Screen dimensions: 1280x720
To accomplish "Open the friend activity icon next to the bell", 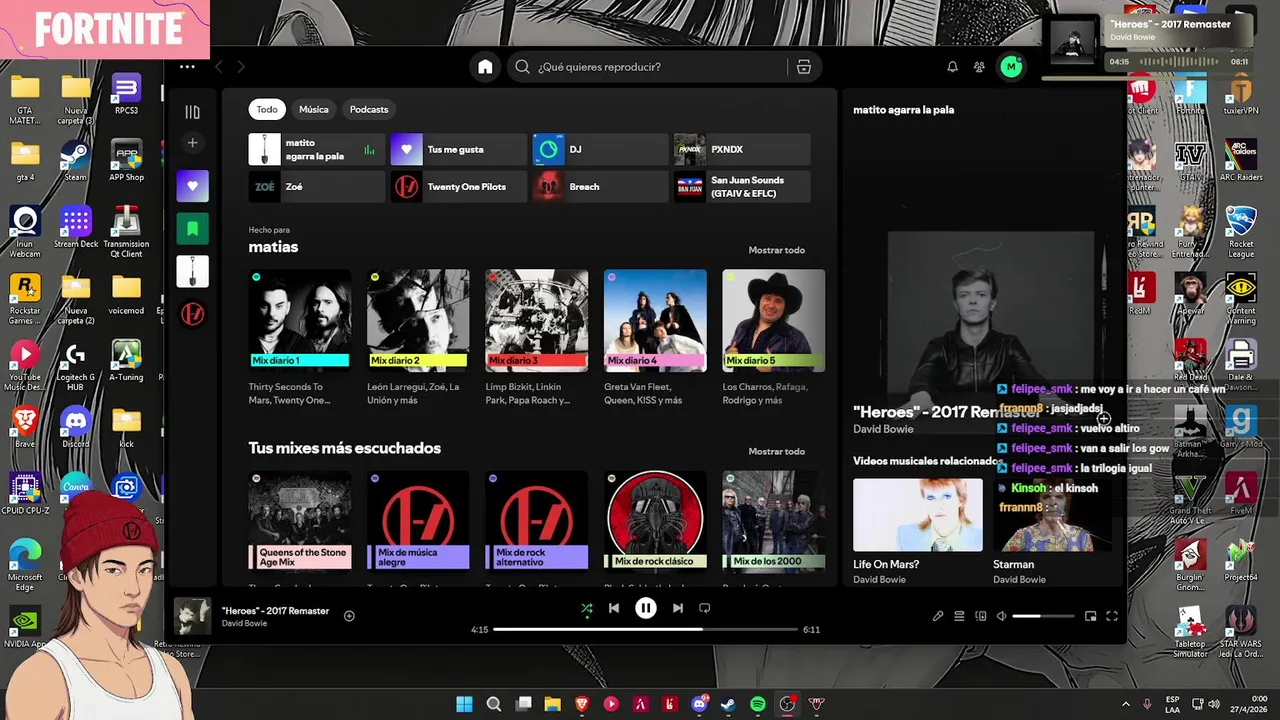I will (x=979, y=67).
